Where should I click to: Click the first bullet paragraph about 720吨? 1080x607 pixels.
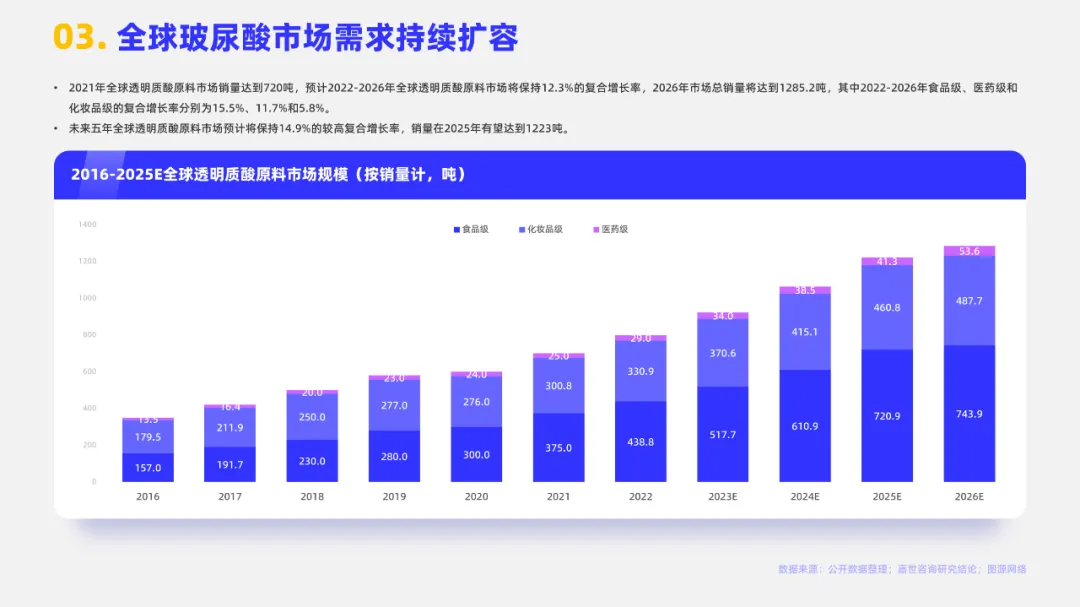543,98
